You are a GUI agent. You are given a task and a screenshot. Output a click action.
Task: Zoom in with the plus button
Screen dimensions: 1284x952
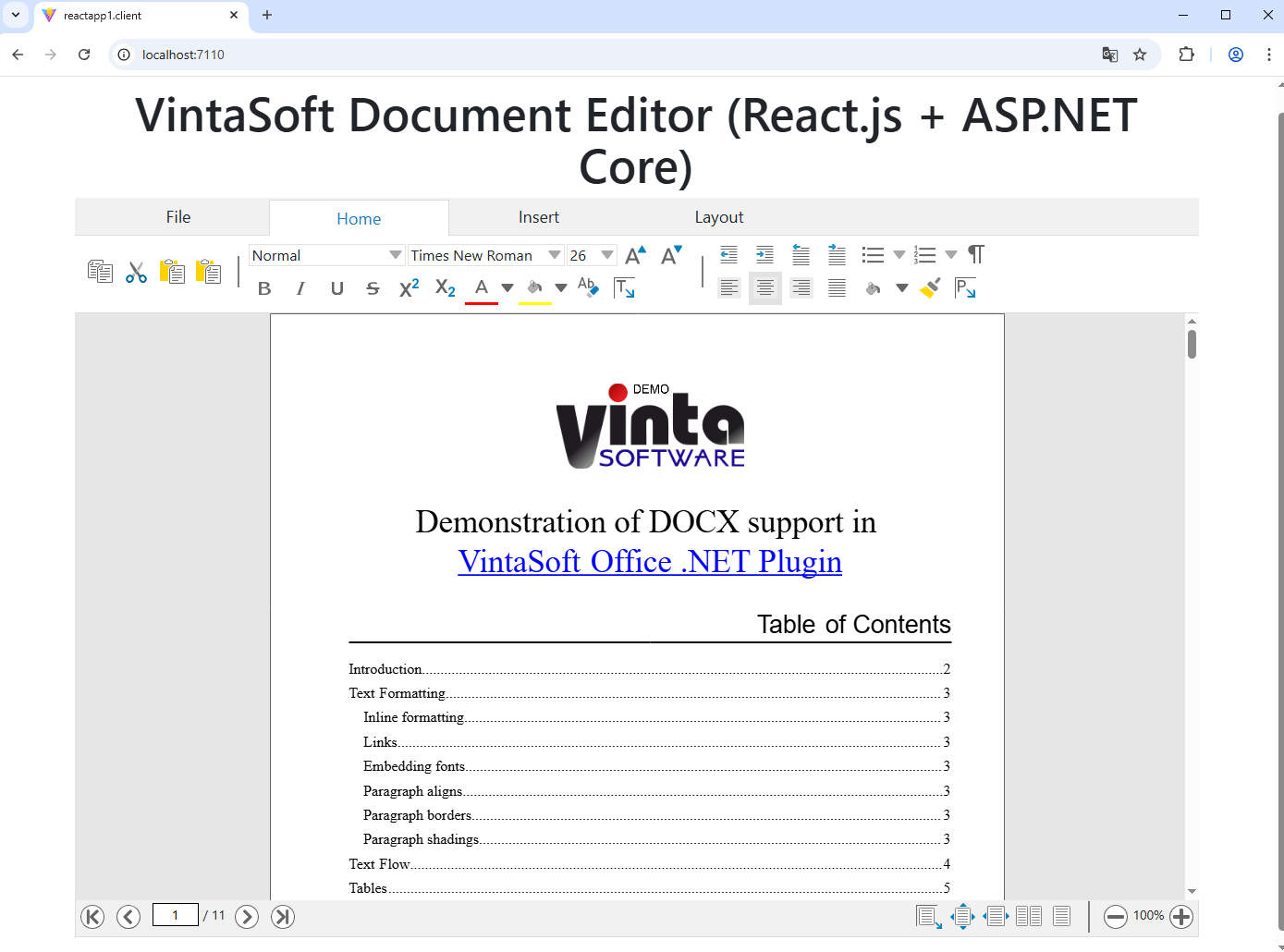click(x=1181, y=916)
